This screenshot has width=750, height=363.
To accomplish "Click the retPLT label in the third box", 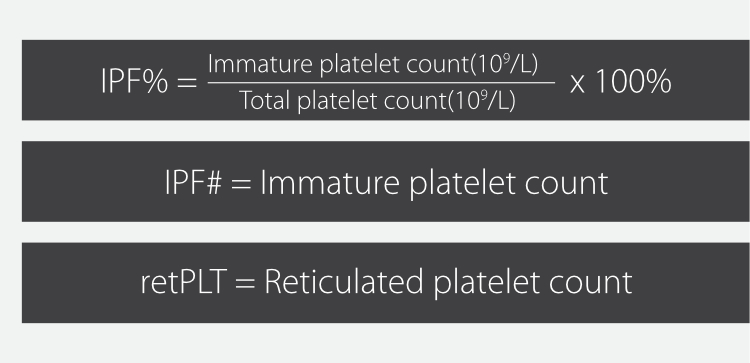I will [x=184, y=282].
